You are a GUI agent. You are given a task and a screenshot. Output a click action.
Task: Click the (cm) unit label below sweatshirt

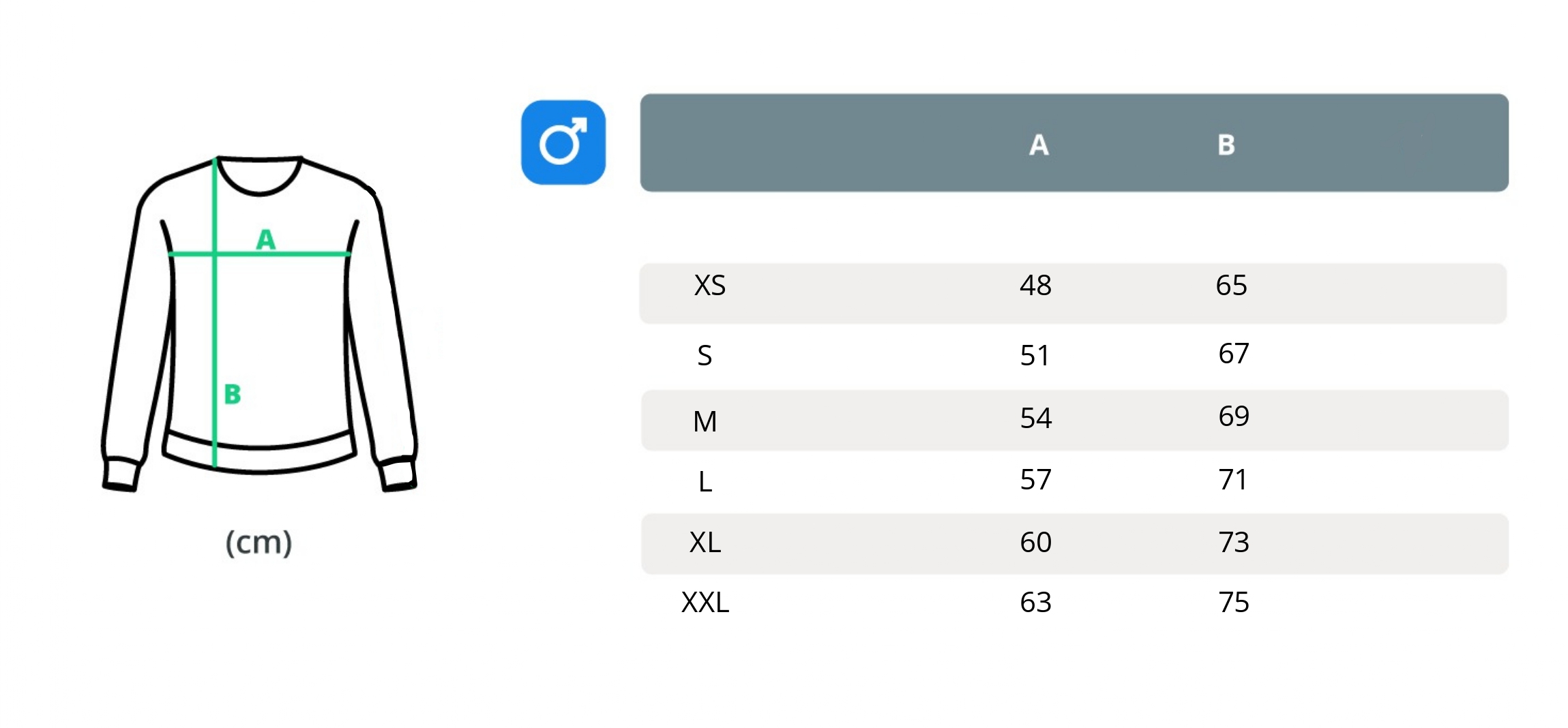pyautogui.click(x=258, y=543)
